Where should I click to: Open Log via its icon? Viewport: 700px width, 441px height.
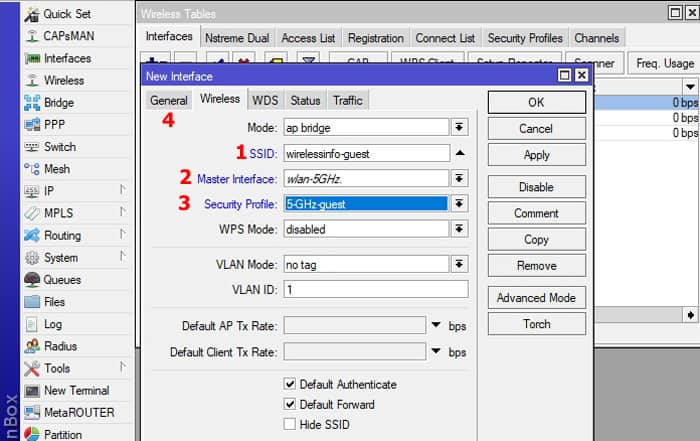32,324
